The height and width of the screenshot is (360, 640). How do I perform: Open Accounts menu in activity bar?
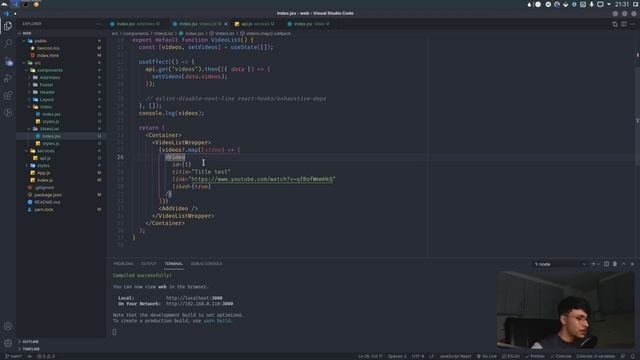pos(8,326)
